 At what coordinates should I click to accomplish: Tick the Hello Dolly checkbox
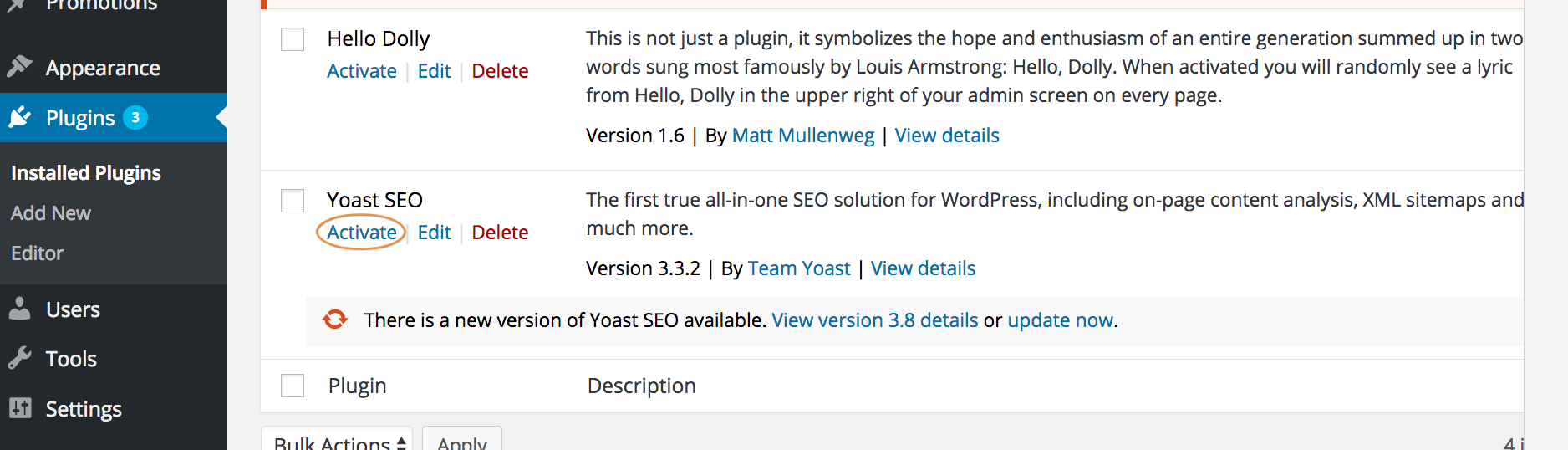pos(293,39)
